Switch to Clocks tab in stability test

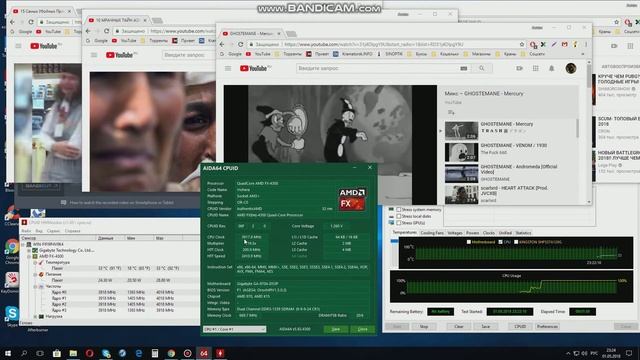point(489,233)
